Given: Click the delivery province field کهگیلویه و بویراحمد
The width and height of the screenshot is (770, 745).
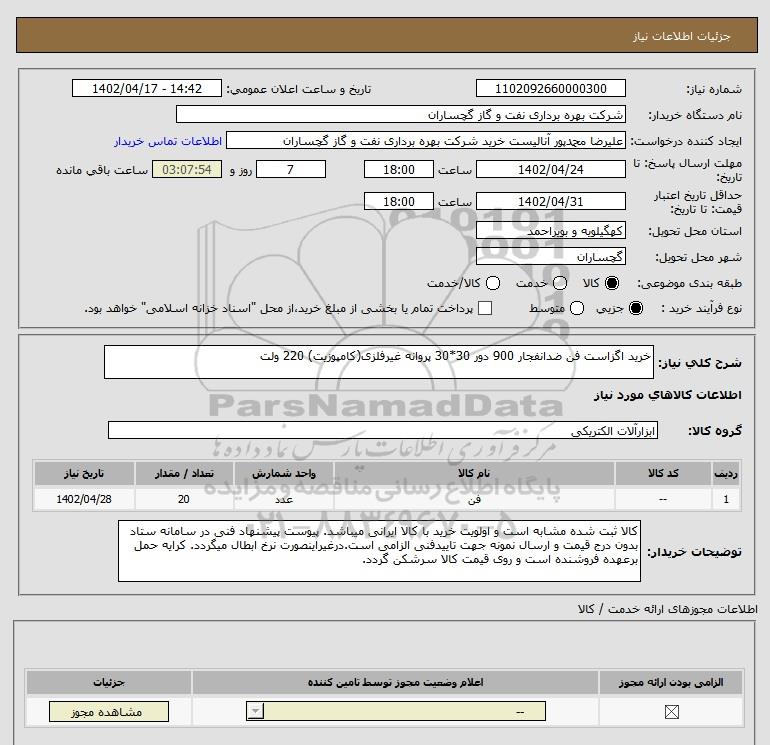Looking at the screenshot, I should tap(550, 230).
